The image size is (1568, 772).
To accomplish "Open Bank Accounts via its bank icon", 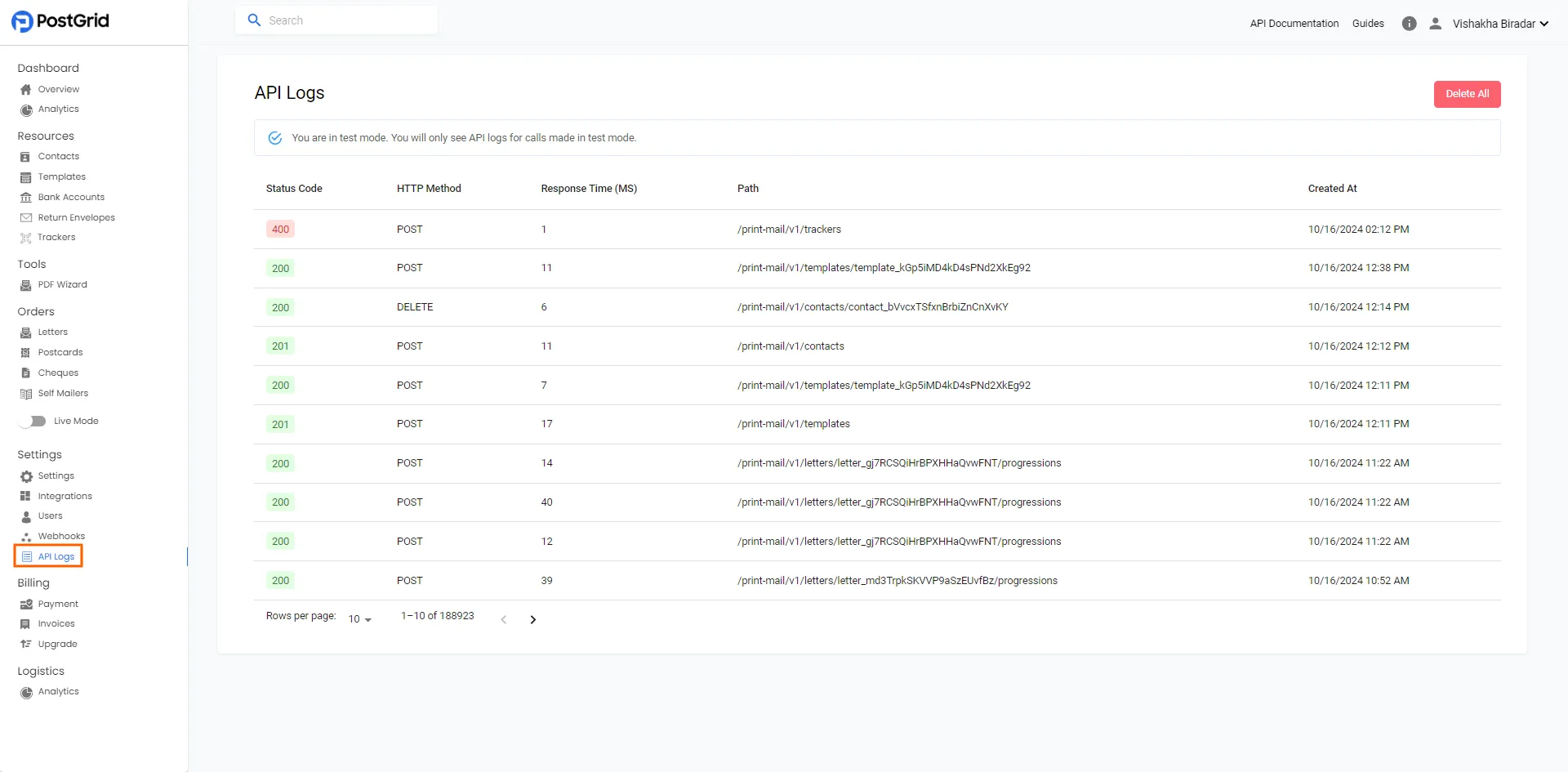I will 25,198.
